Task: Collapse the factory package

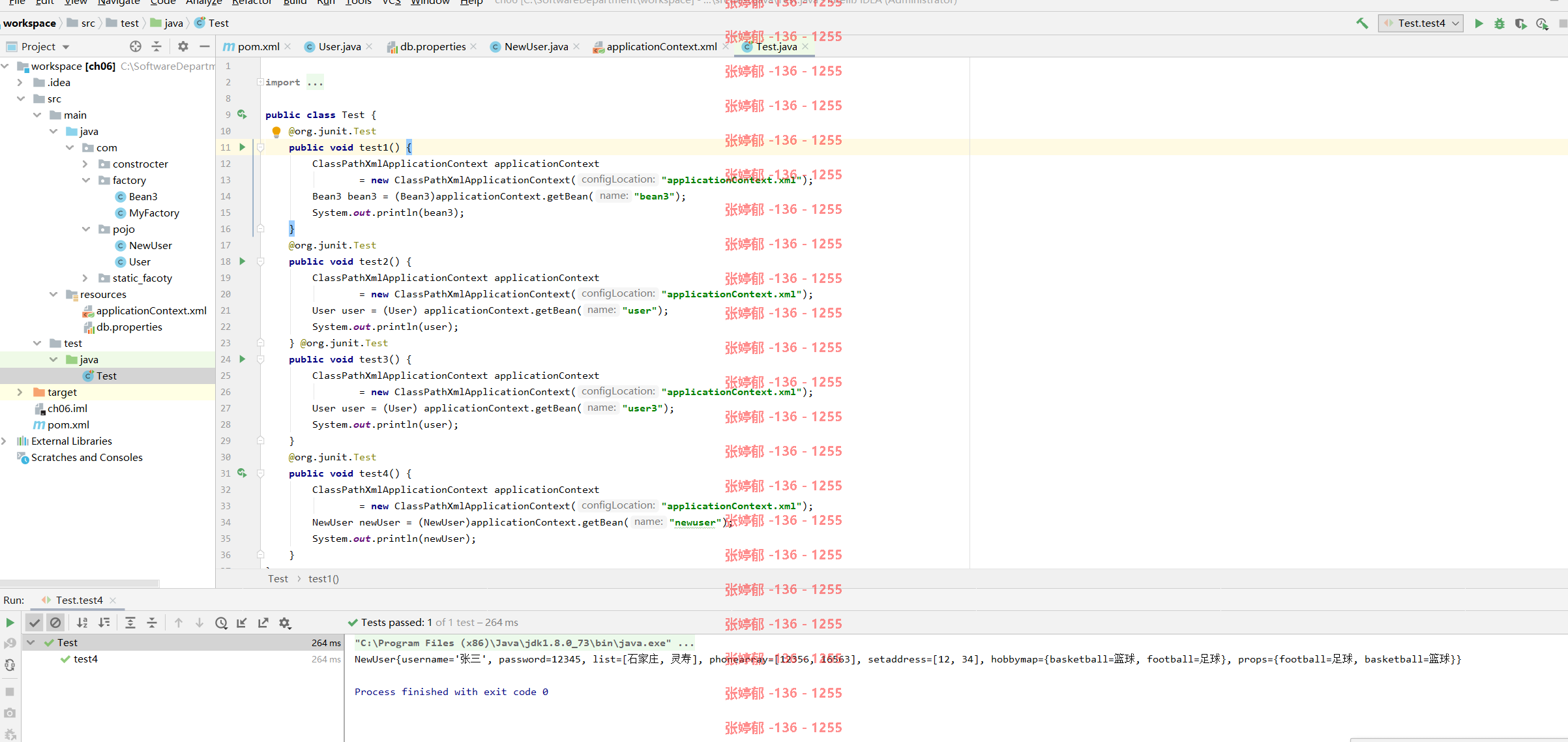Action: [85, 180]
